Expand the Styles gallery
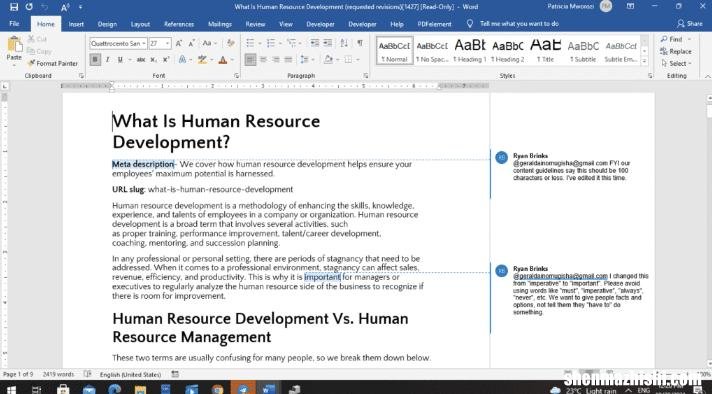 (644, 60)
